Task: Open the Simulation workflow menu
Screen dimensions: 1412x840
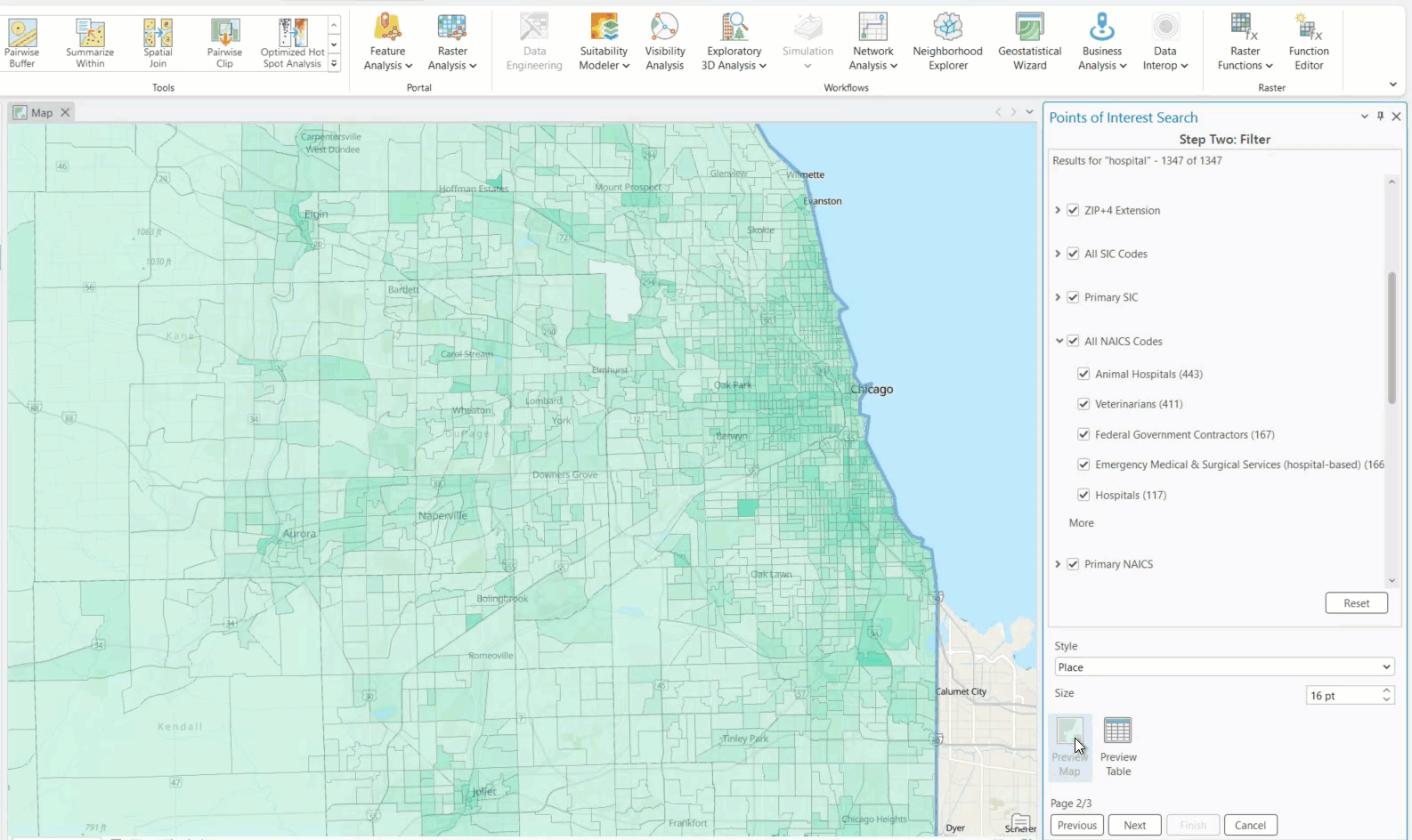Action: pos(807,42)
